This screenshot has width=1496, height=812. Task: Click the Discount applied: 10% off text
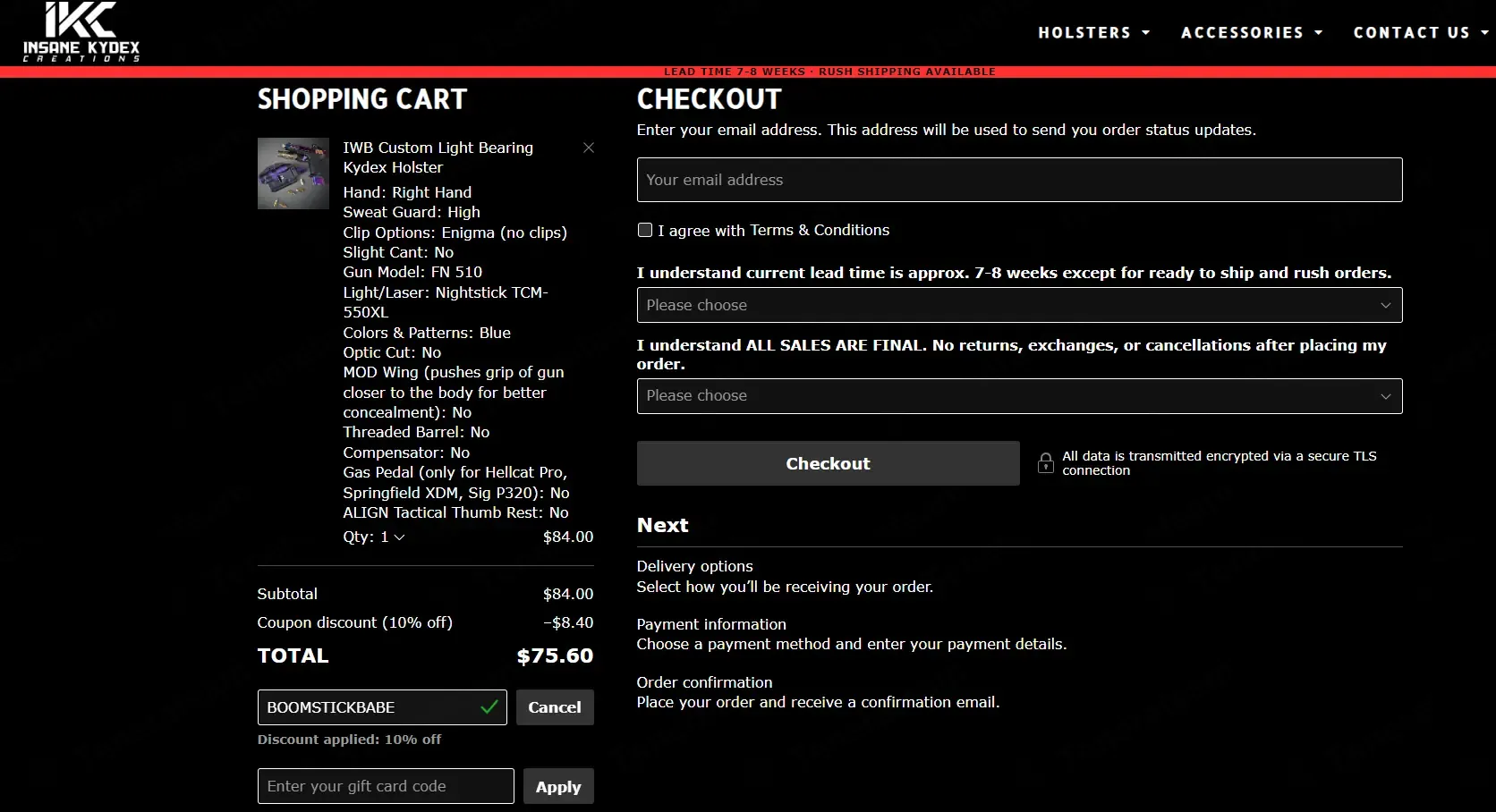coord(349,740)
